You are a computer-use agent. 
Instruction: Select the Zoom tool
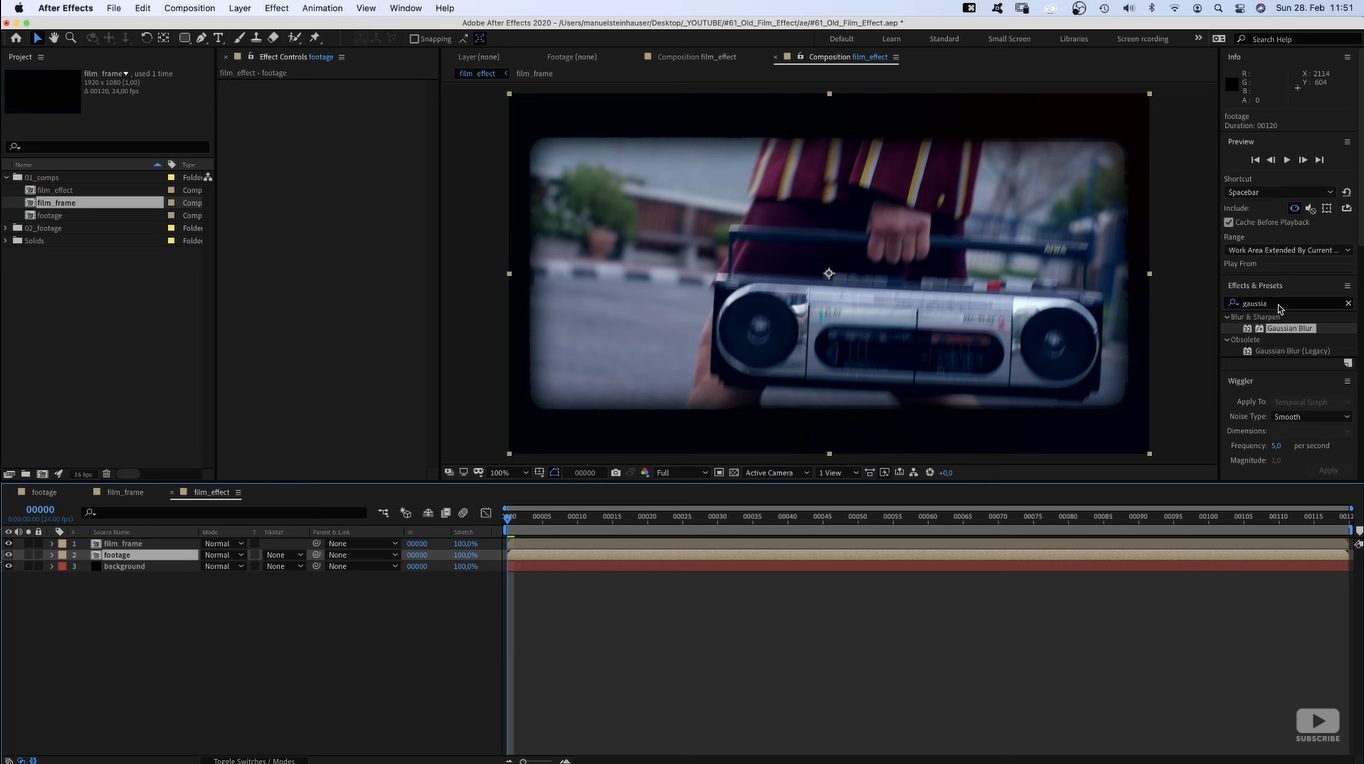pyautogui.click(x=71, y=38)
